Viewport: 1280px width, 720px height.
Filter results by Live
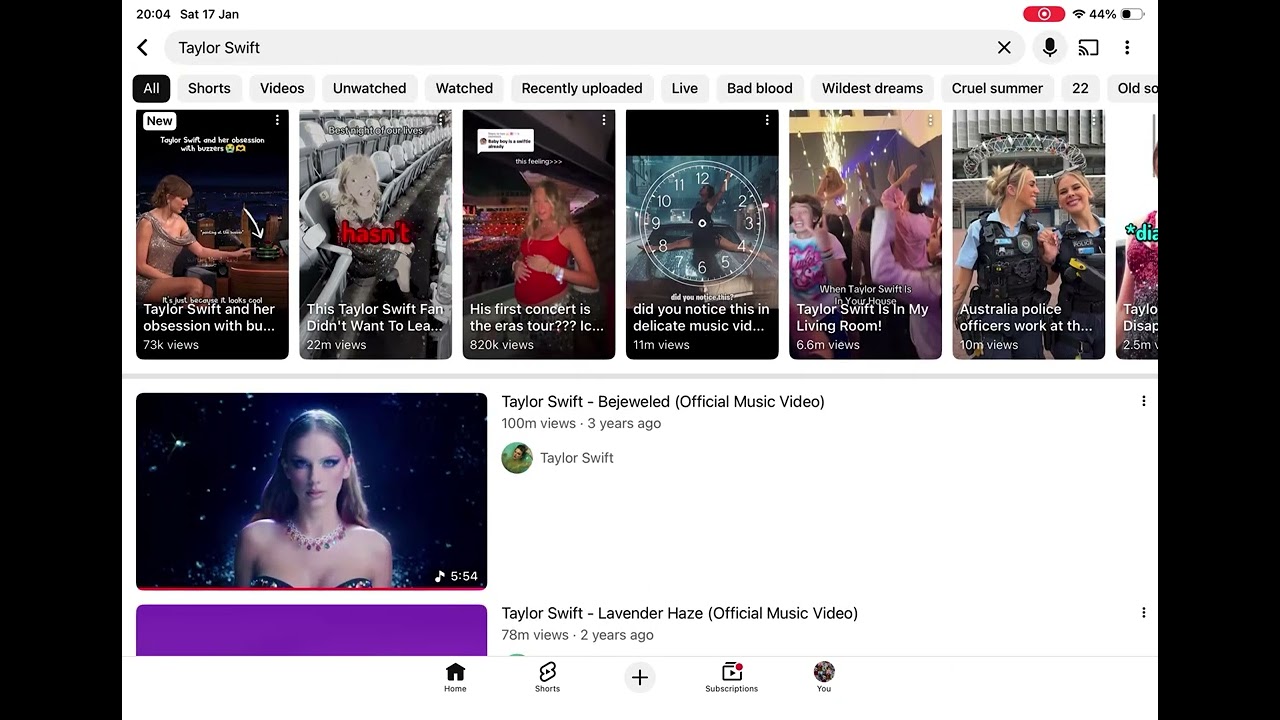point(685,88)
